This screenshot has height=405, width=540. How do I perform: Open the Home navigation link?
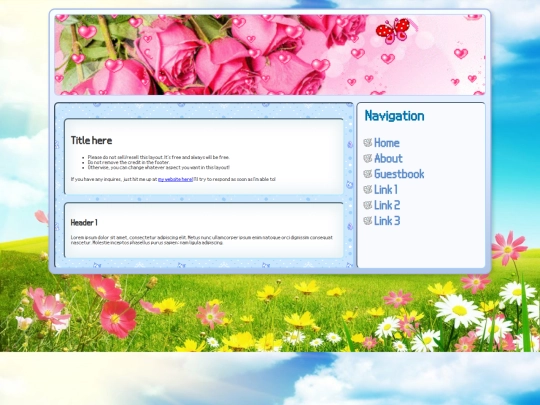pyautogui.click(x=386, y=143)
